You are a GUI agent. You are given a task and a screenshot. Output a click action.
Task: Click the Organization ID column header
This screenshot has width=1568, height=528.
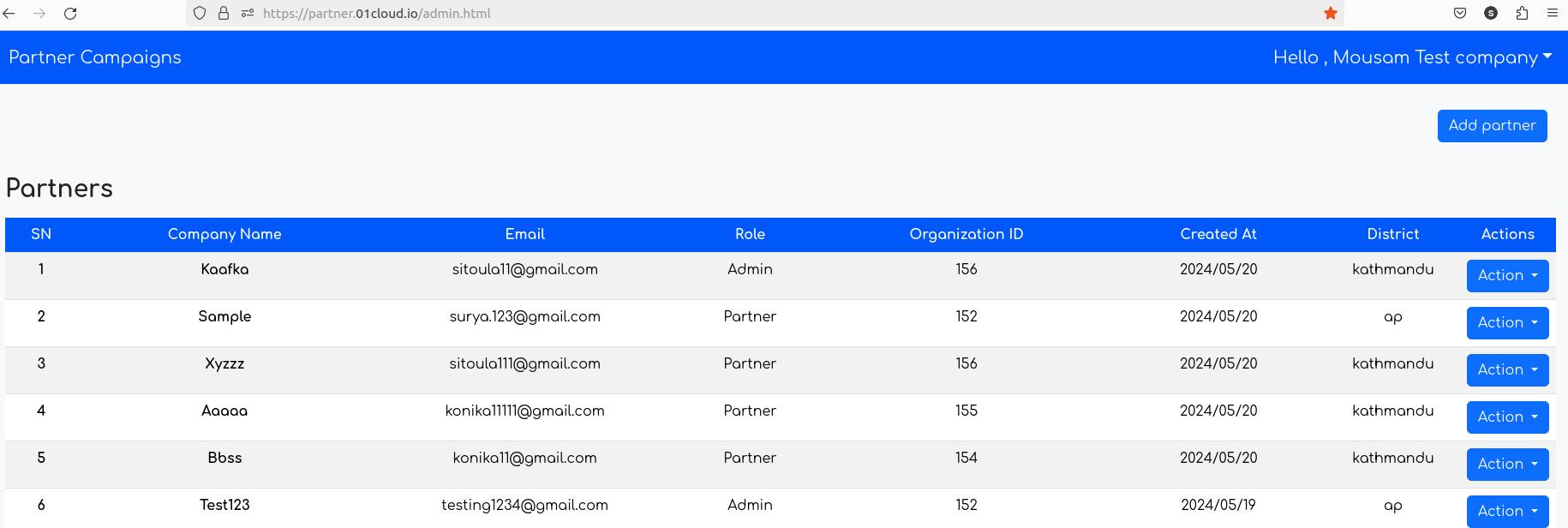(967, 234)
